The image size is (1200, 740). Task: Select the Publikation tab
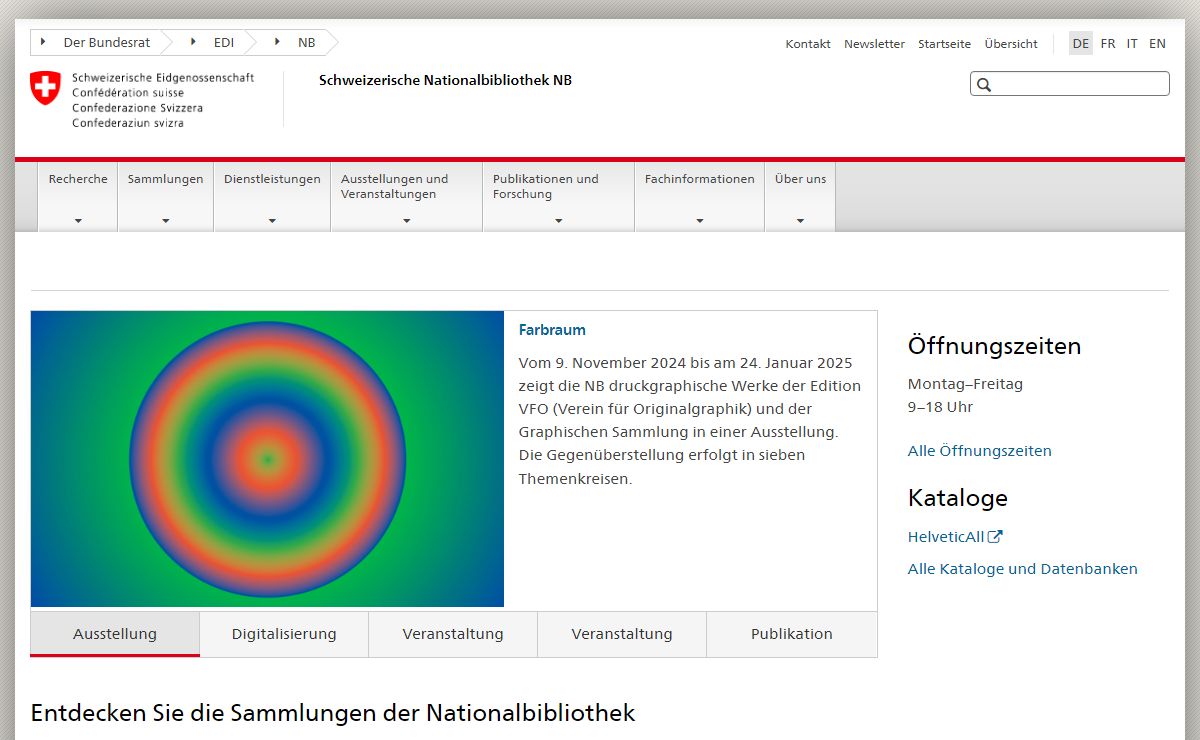(x=792, y=634)
